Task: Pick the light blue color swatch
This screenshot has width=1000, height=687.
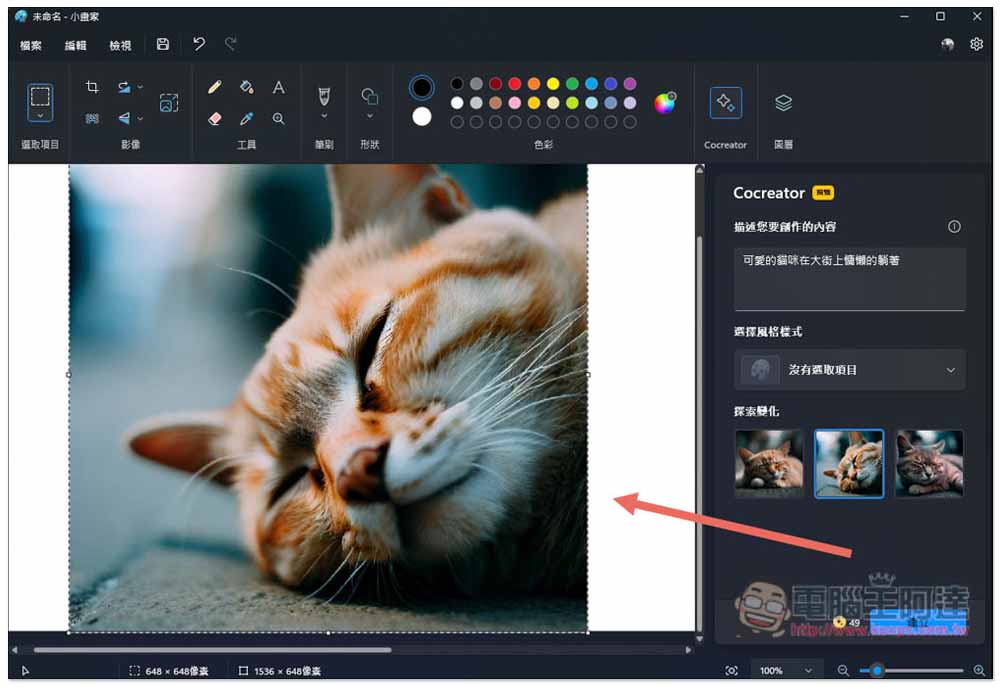Action: [x=591, y=103]
